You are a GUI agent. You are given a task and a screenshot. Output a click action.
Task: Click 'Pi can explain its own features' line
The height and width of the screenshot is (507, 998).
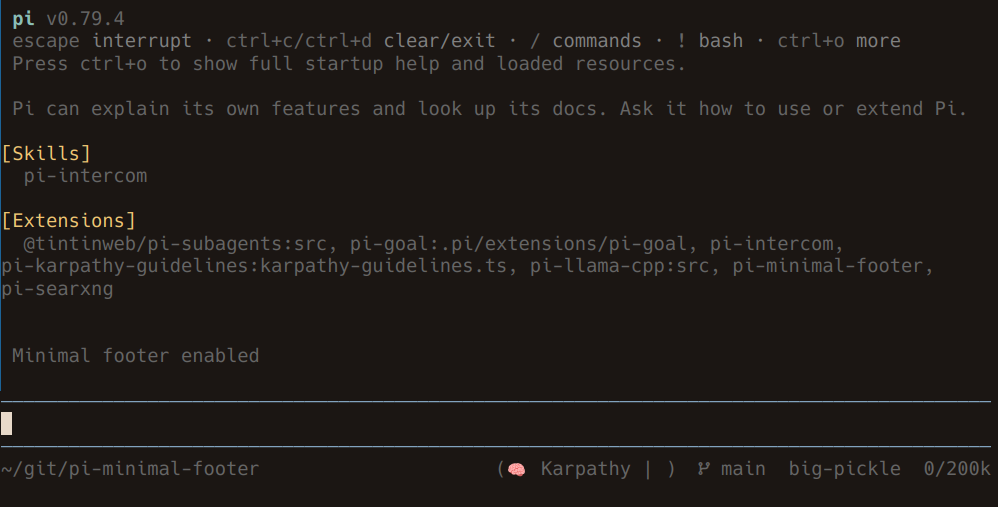(489, 109)
